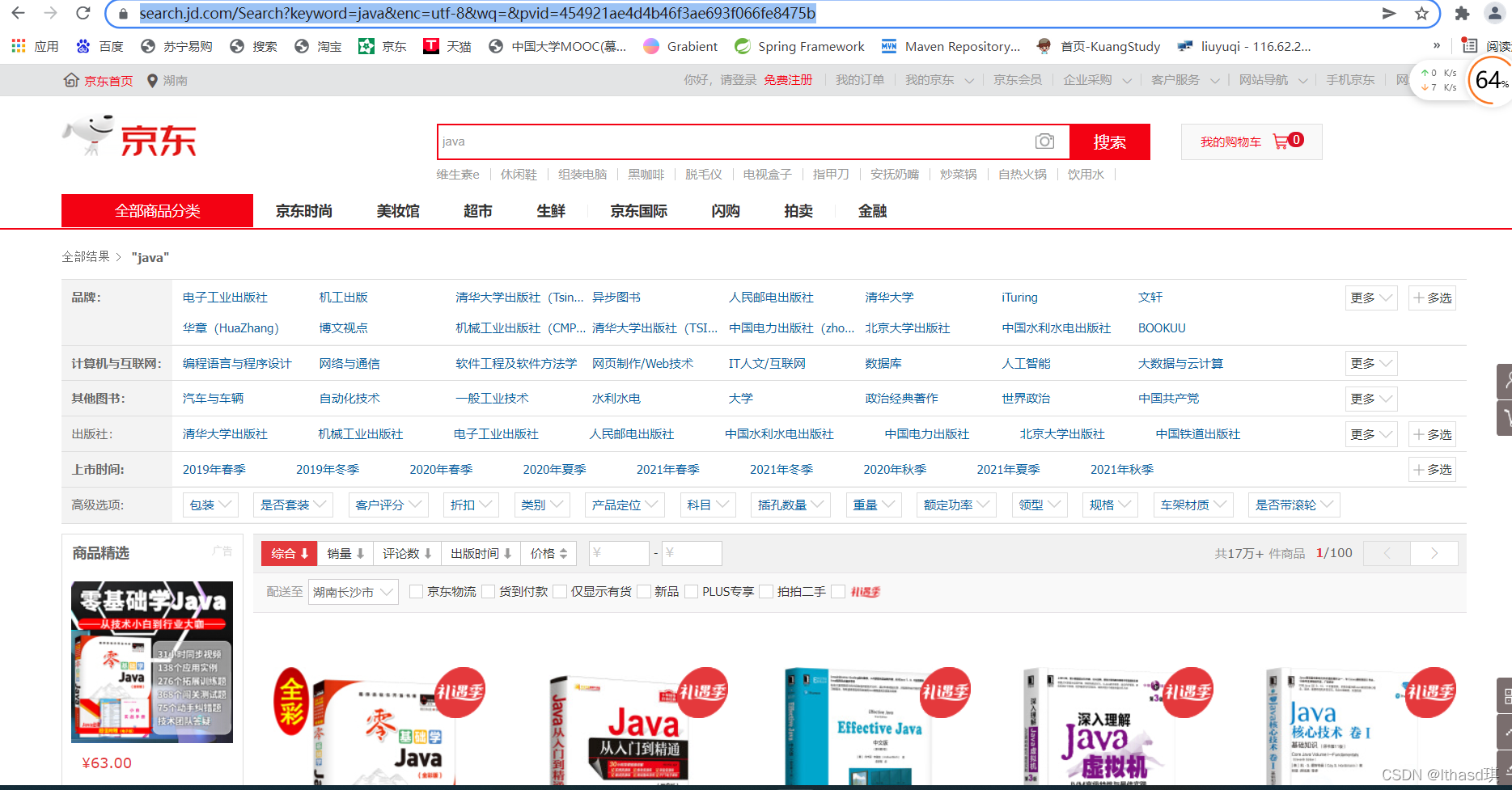1512x790 pixels.
Task: Open the 全部商品分类 menu
Action: [158, 211]
